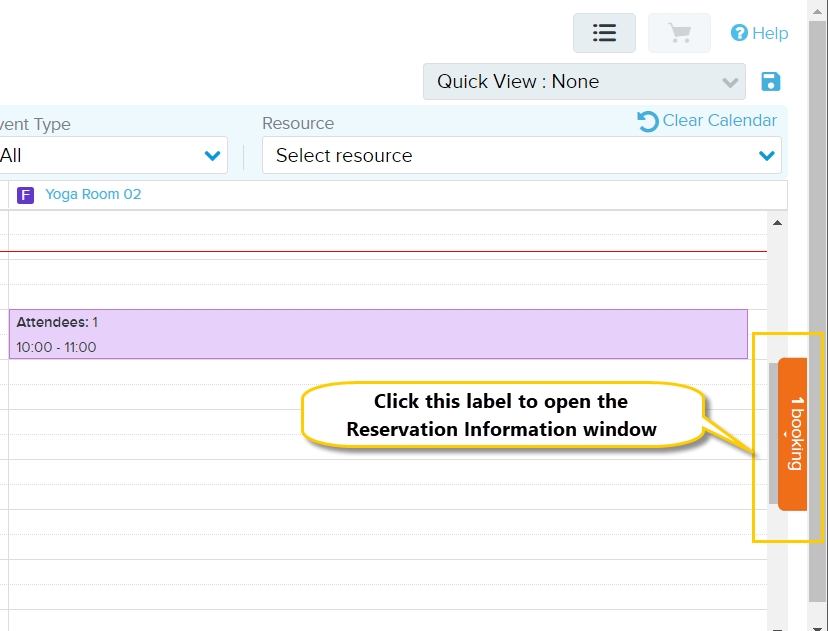This screenshot has height=631, width=828.
Task: Click the list view icon button
Action: tap(604, 33)
